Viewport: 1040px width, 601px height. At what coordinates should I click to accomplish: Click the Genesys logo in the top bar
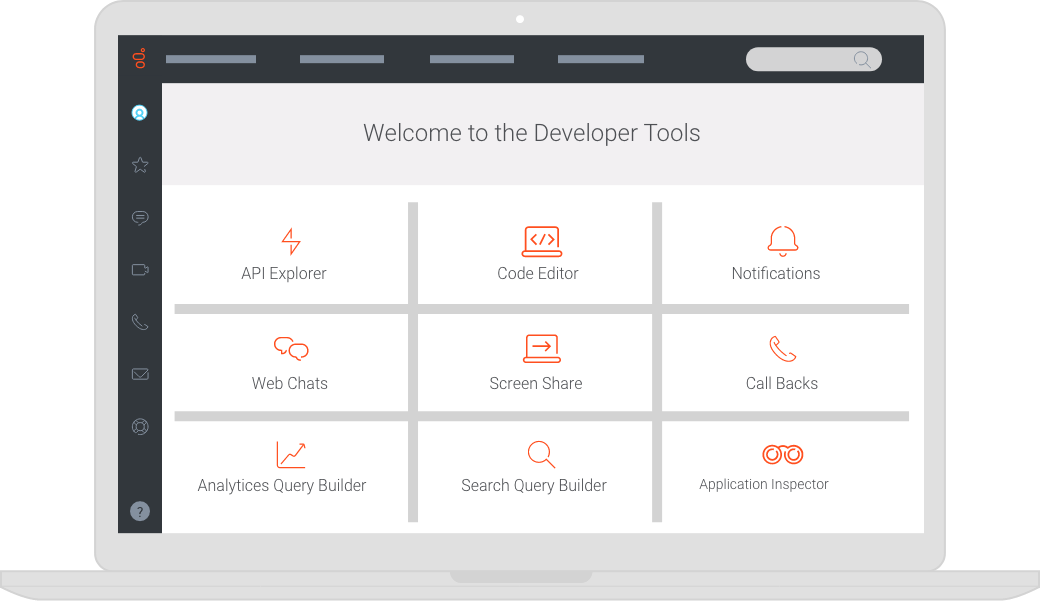(x=139, y=58)
